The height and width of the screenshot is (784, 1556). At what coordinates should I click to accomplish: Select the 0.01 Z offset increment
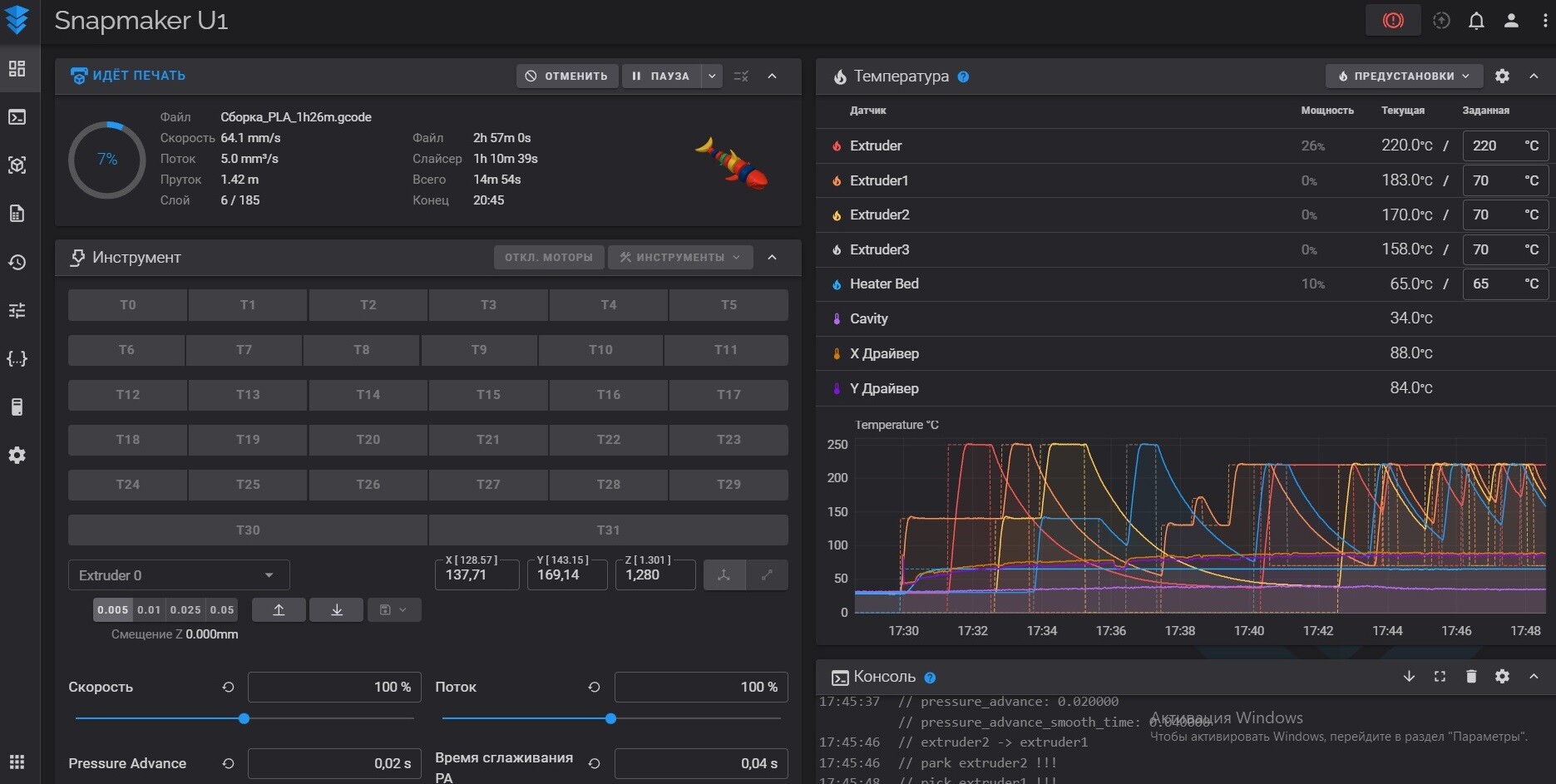coord(149,609)
